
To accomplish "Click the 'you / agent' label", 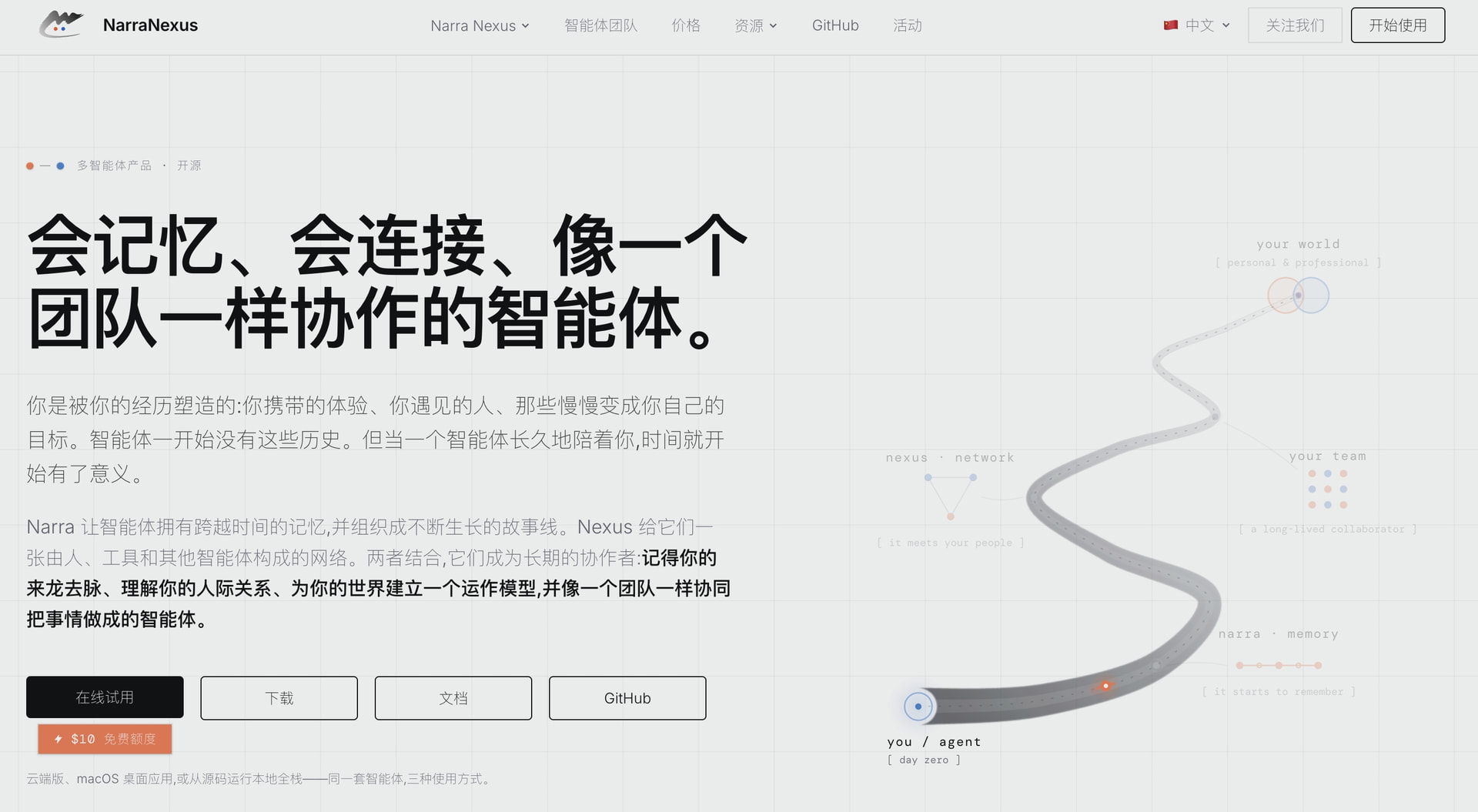I will pos(934,742).
